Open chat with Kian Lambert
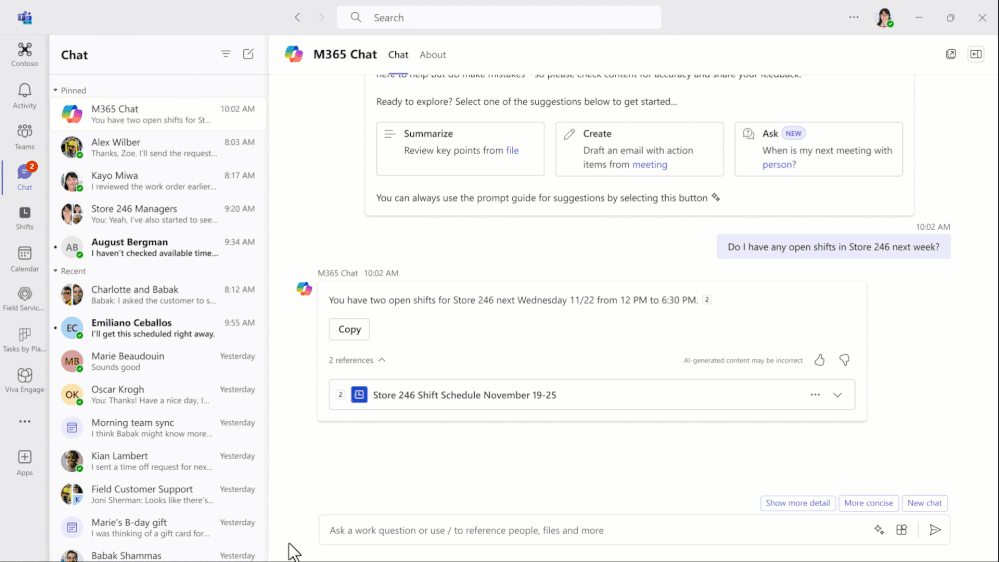Image resolution: width=999 pixels, height=562 pixels. [x=159, y=460]
